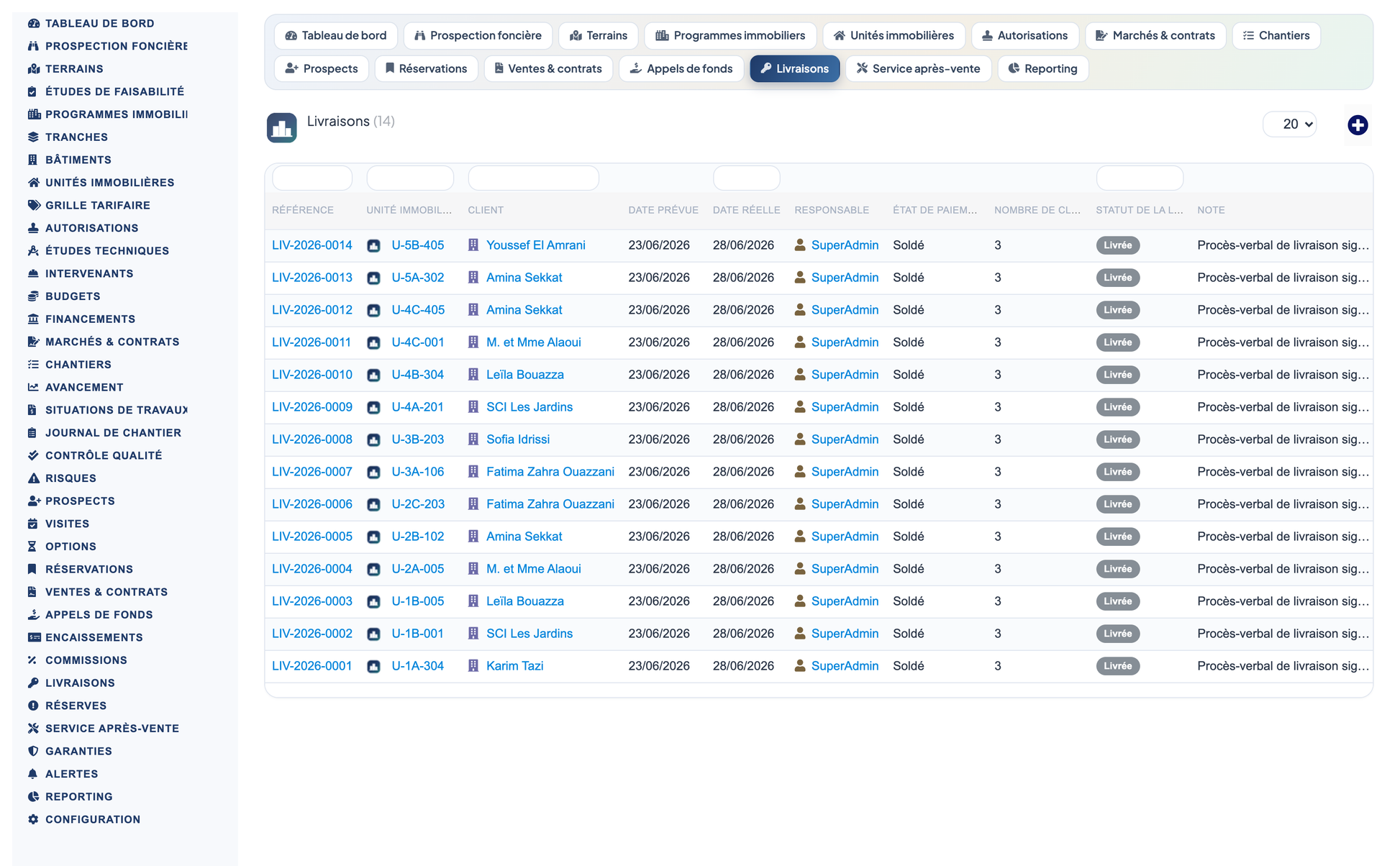Open Journal de chantier in sidebar
This screenshot has width=1400, height=866.
(x=113, y=433)
